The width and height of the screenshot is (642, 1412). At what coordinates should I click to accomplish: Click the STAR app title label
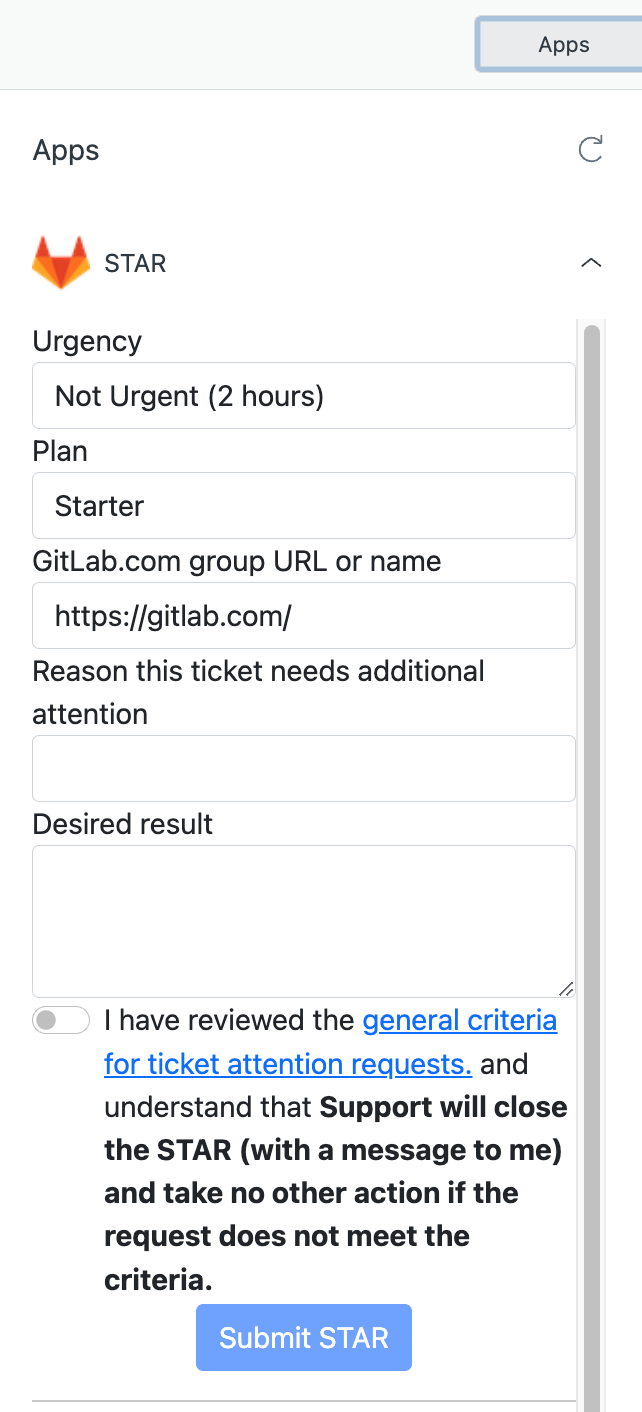click(134, 263)
